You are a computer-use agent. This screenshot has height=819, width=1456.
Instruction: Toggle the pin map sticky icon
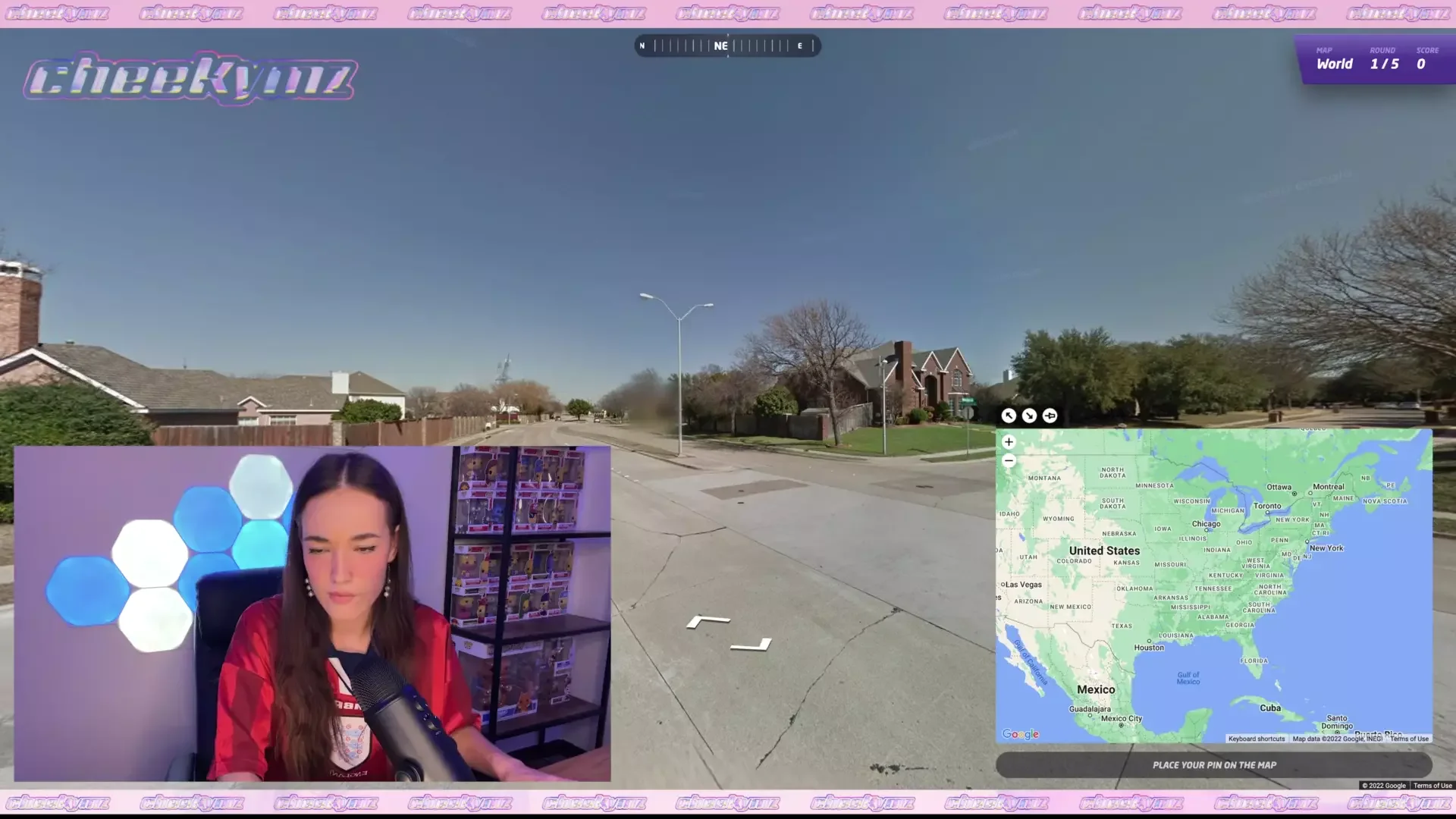pos(1050,416)
